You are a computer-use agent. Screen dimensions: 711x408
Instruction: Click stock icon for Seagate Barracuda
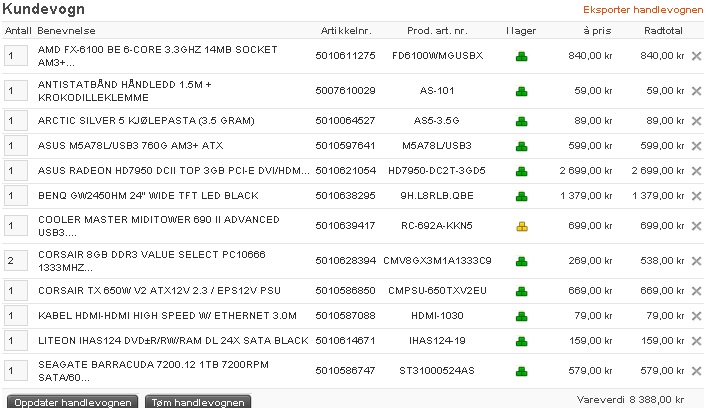click(521, 371)
